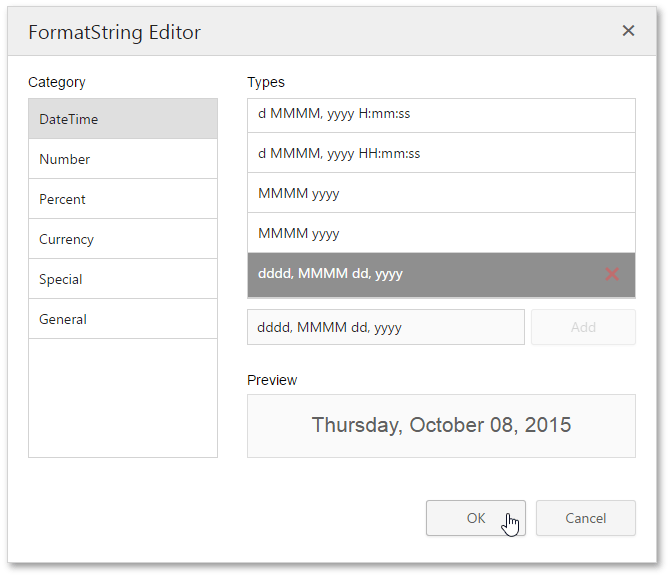Select the d MMMM, yyyy H:mm:ss format
670x577 pixels.
pos(440,114)
